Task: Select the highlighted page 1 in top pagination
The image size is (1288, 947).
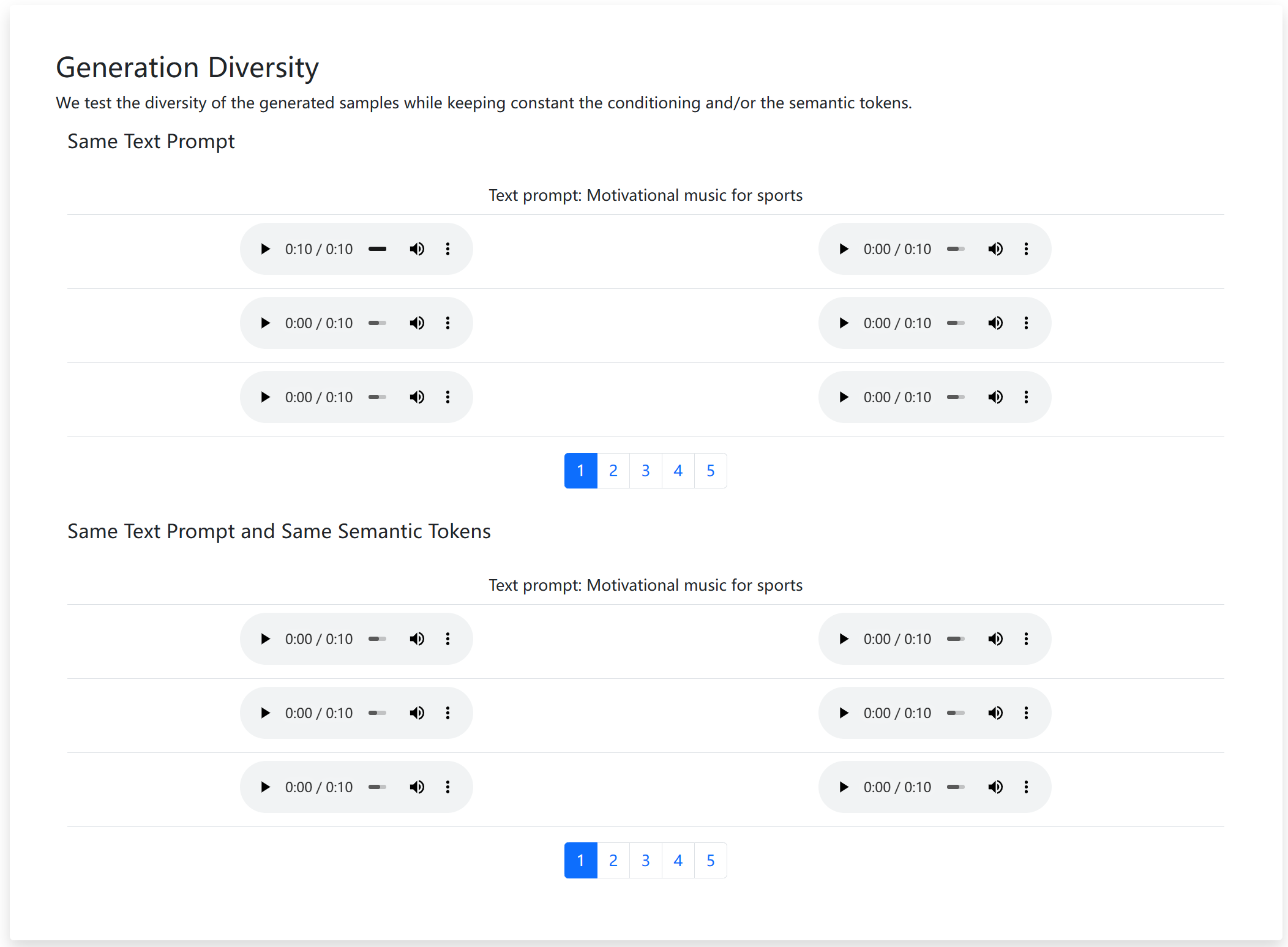Action: [x=580, y=470]
